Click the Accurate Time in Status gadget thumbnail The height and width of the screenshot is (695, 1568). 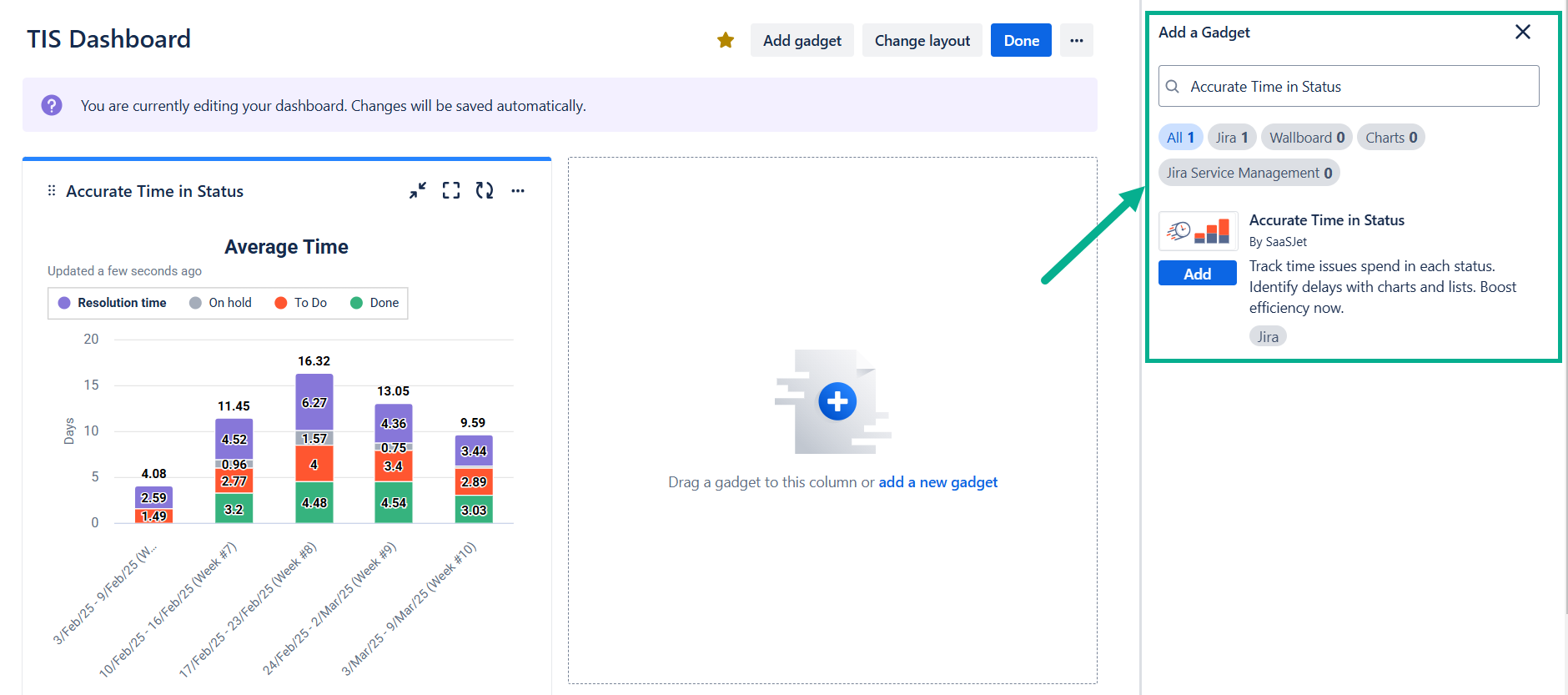(1198, 231)
